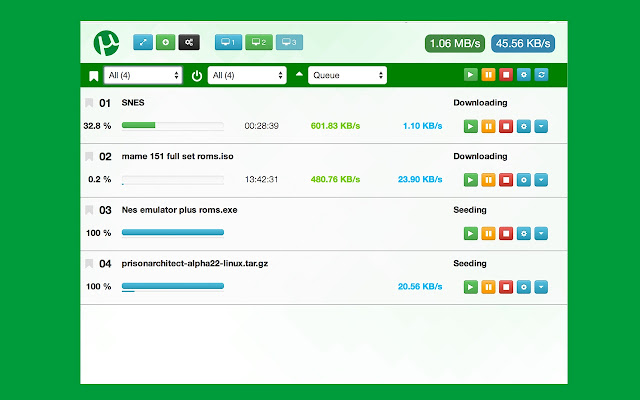Screen dimensions: 640x400
Task: Toggle bookmark flag for prisonarchitect torrent
Action: pyautogui.click(x=89, y=264)
